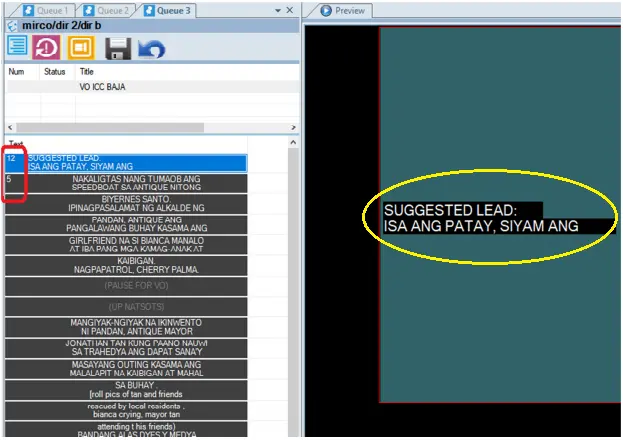The image size is (623, 440).
Task: Select the VO ICC BAJA story row
Action: coord(108,87)
